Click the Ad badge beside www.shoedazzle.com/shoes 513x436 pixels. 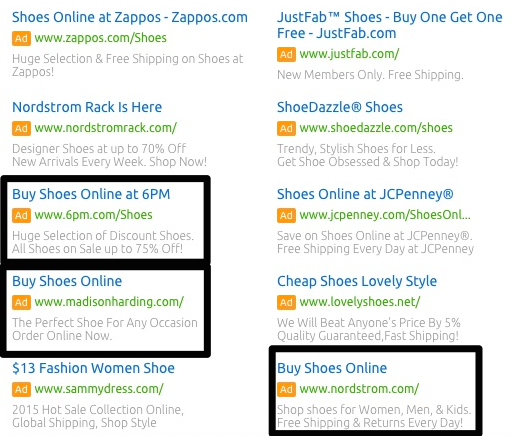(286, 128)
